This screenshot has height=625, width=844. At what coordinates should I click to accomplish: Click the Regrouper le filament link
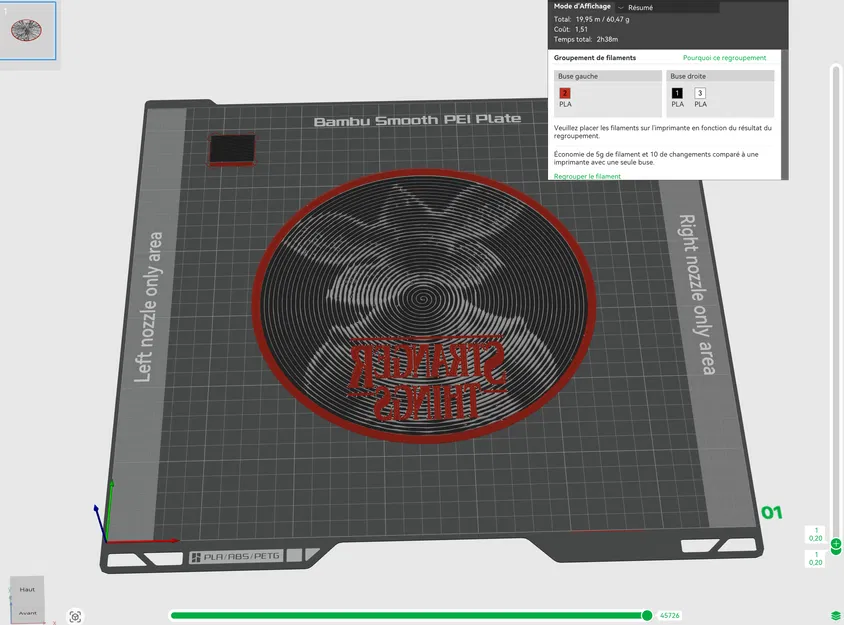click(x=587, y=176)
